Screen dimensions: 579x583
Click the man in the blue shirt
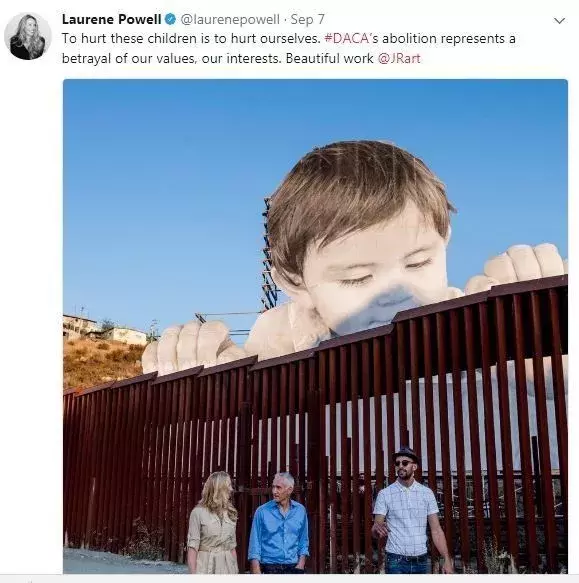(x=279, y=523)
